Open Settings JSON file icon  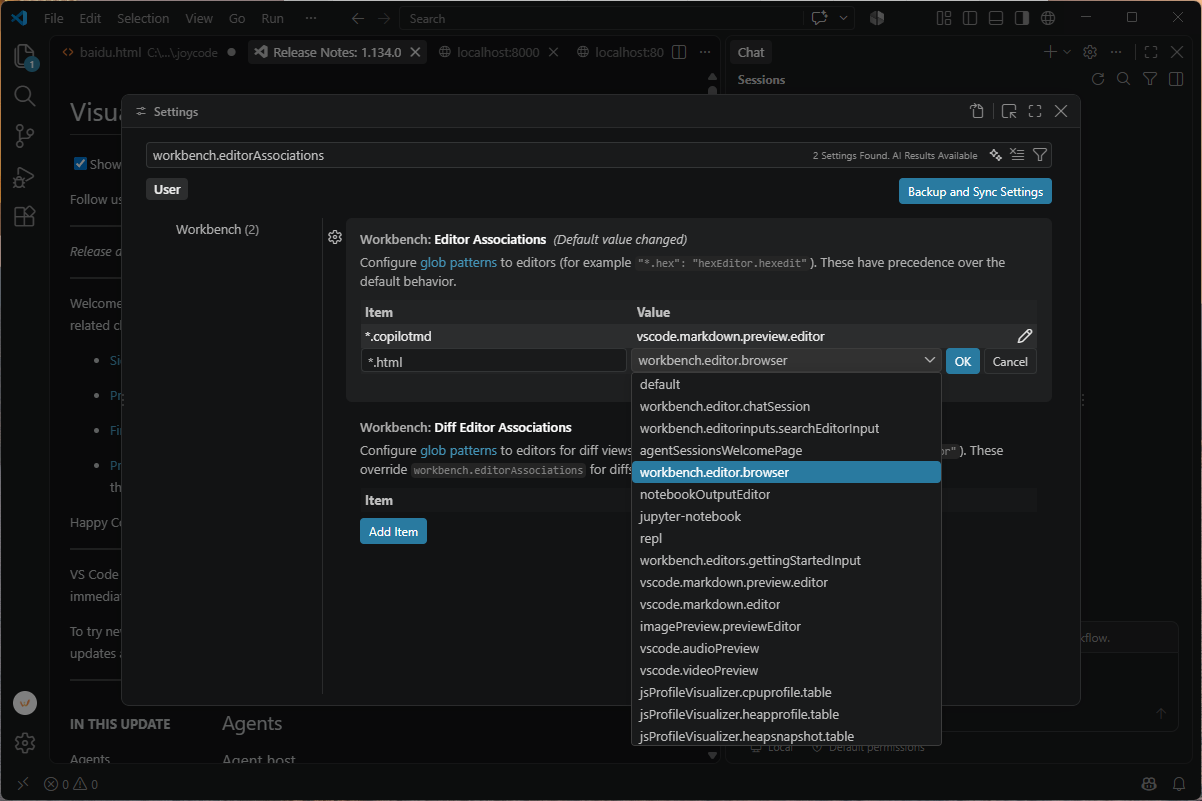pos(977,112)
